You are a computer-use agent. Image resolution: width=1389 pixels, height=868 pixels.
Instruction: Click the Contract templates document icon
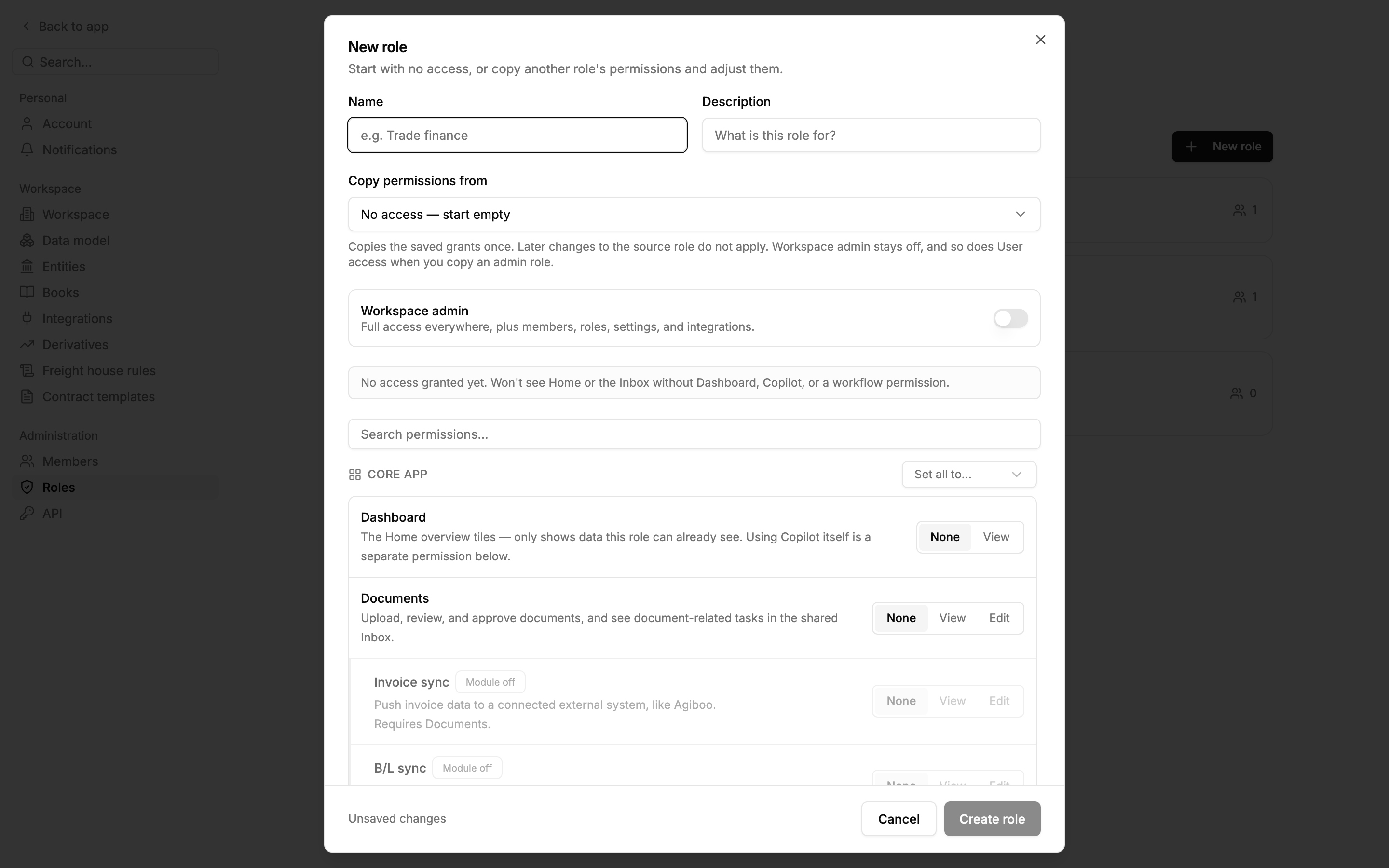pos(27,397)
